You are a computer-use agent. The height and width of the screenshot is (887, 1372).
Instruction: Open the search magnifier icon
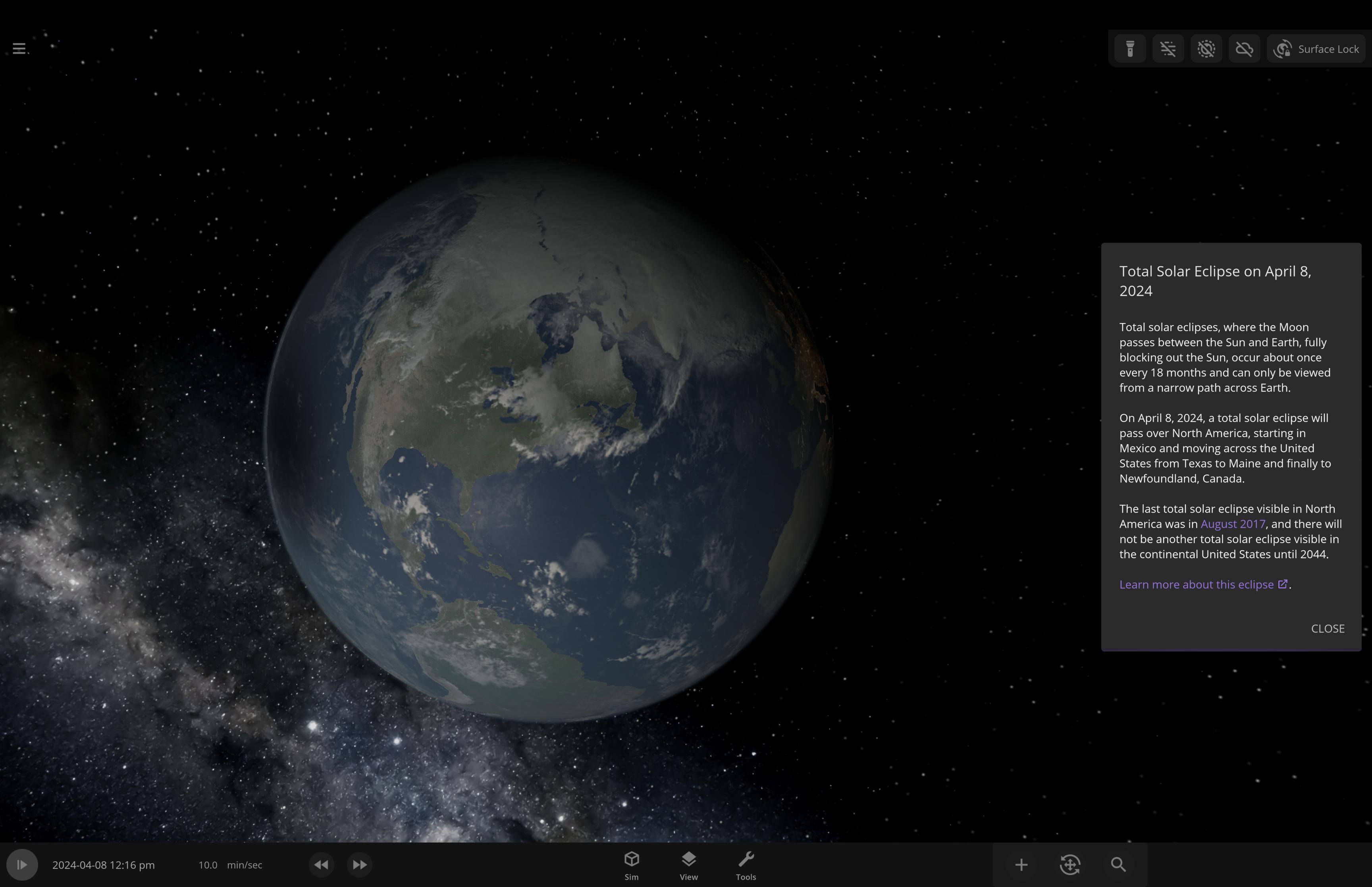coord(1118,865)
